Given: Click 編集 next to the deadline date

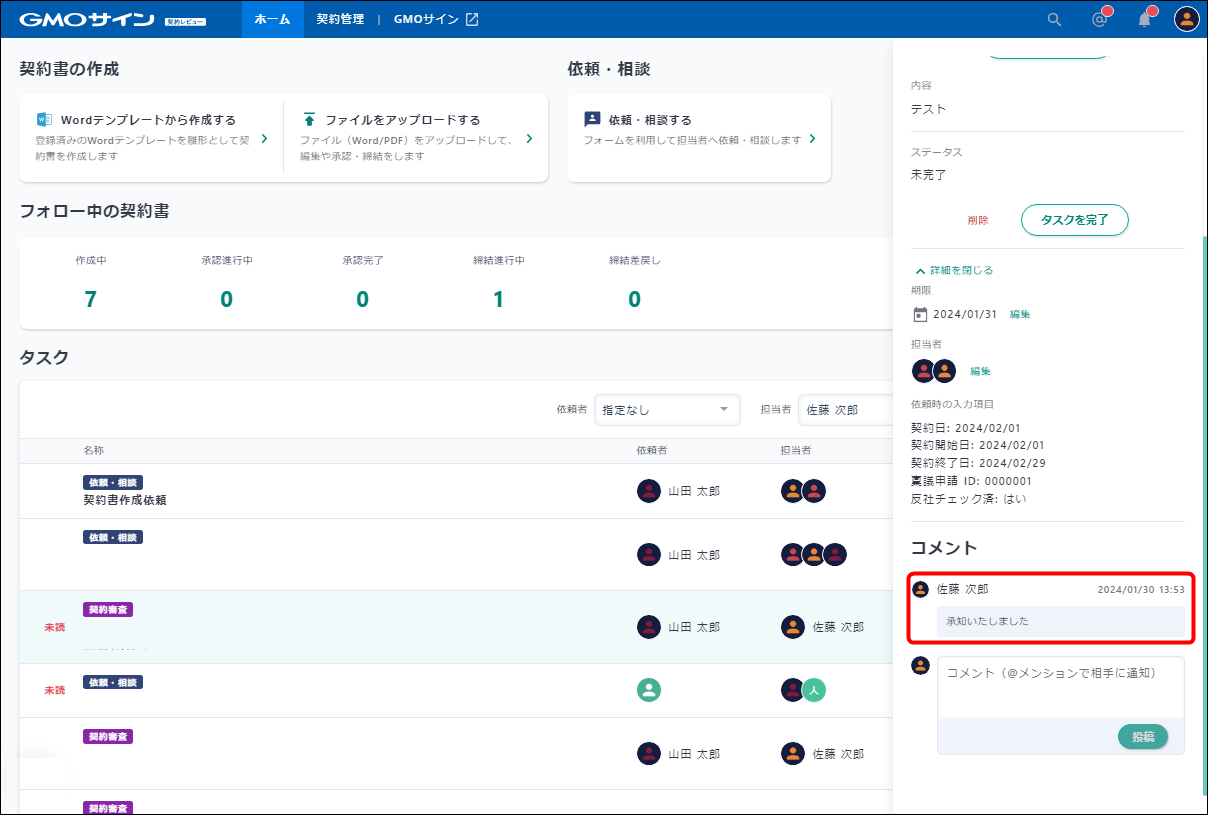Looking at the screenshot, I should 1020,314.
